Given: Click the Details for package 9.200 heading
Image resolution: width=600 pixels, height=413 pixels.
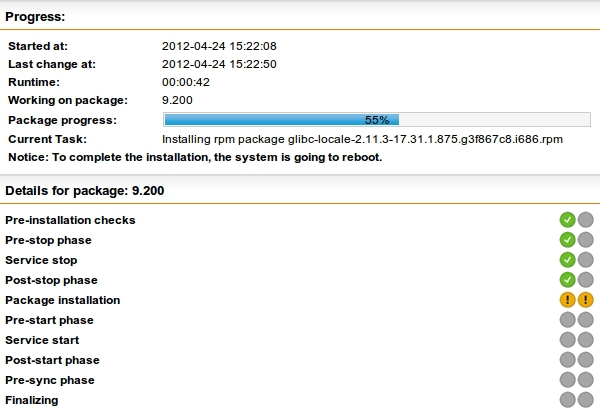Looking at the screenshot, I should (84, 189).
